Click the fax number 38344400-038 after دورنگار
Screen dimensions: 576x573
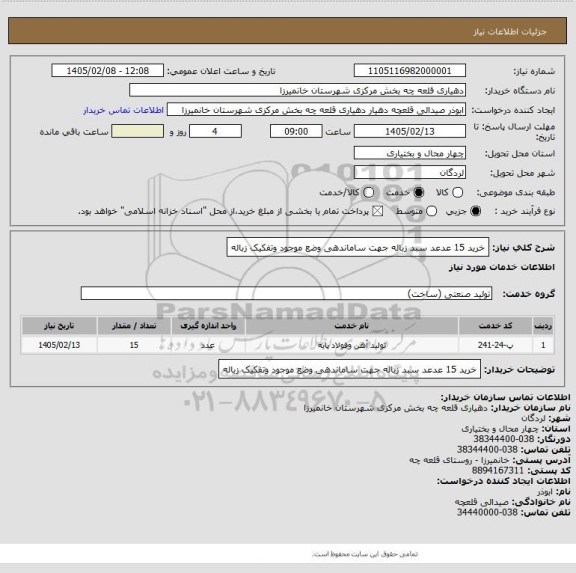(x=503, y=439)
